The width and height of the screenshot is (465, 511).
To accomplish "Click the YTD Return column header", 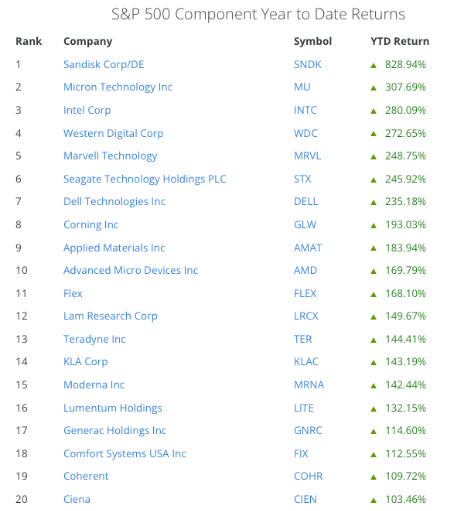I will click(x=400, y=41).
